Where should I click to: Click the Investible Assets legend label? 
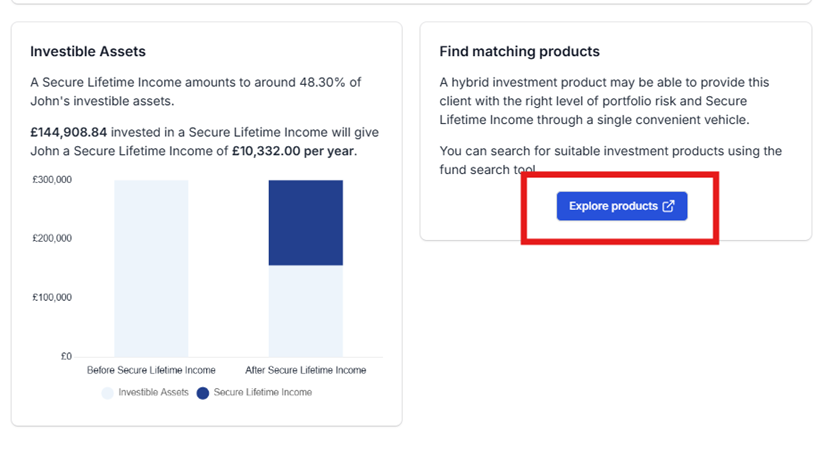point(153,392)
